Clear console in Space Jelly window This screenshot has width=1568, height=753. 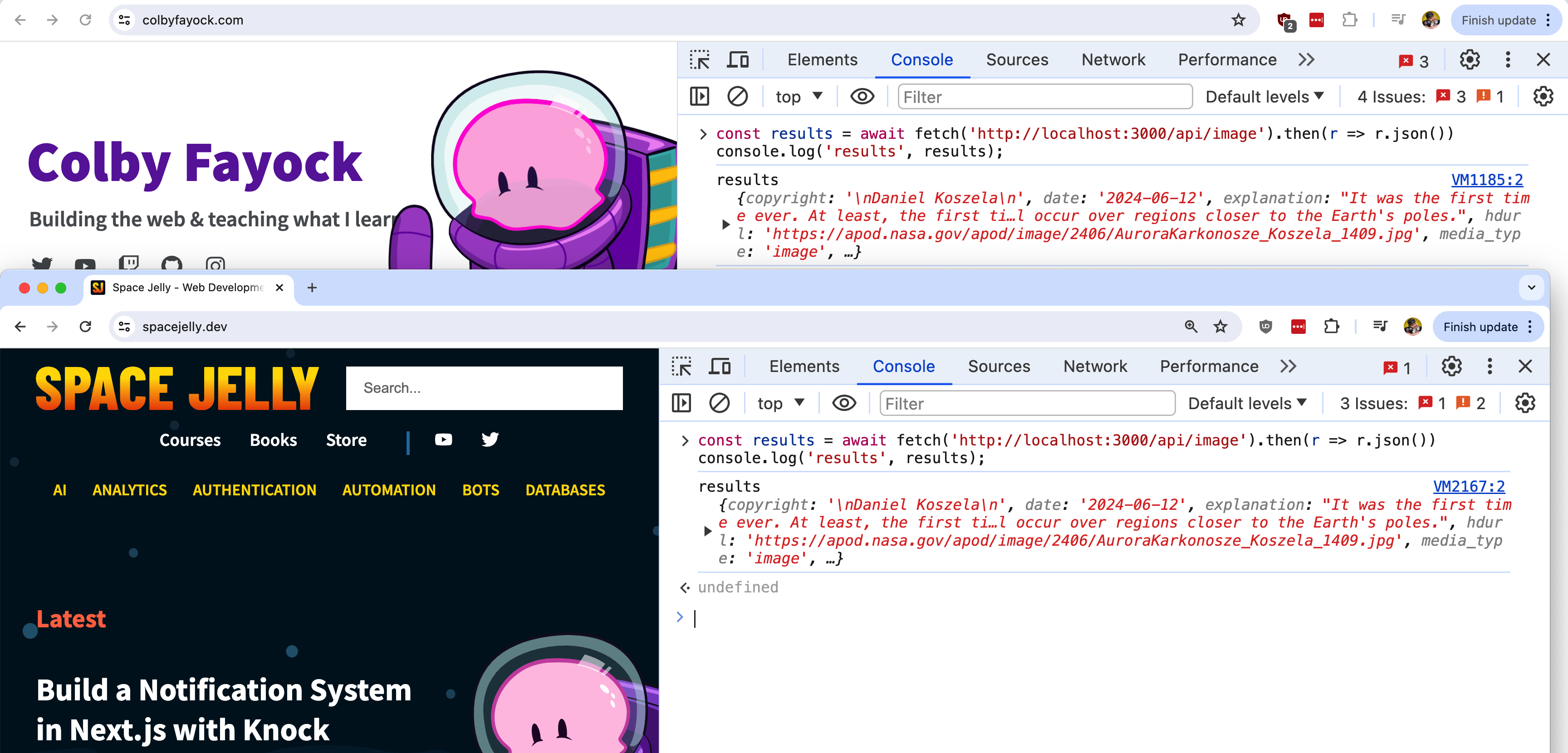click(x=719, y=403)
